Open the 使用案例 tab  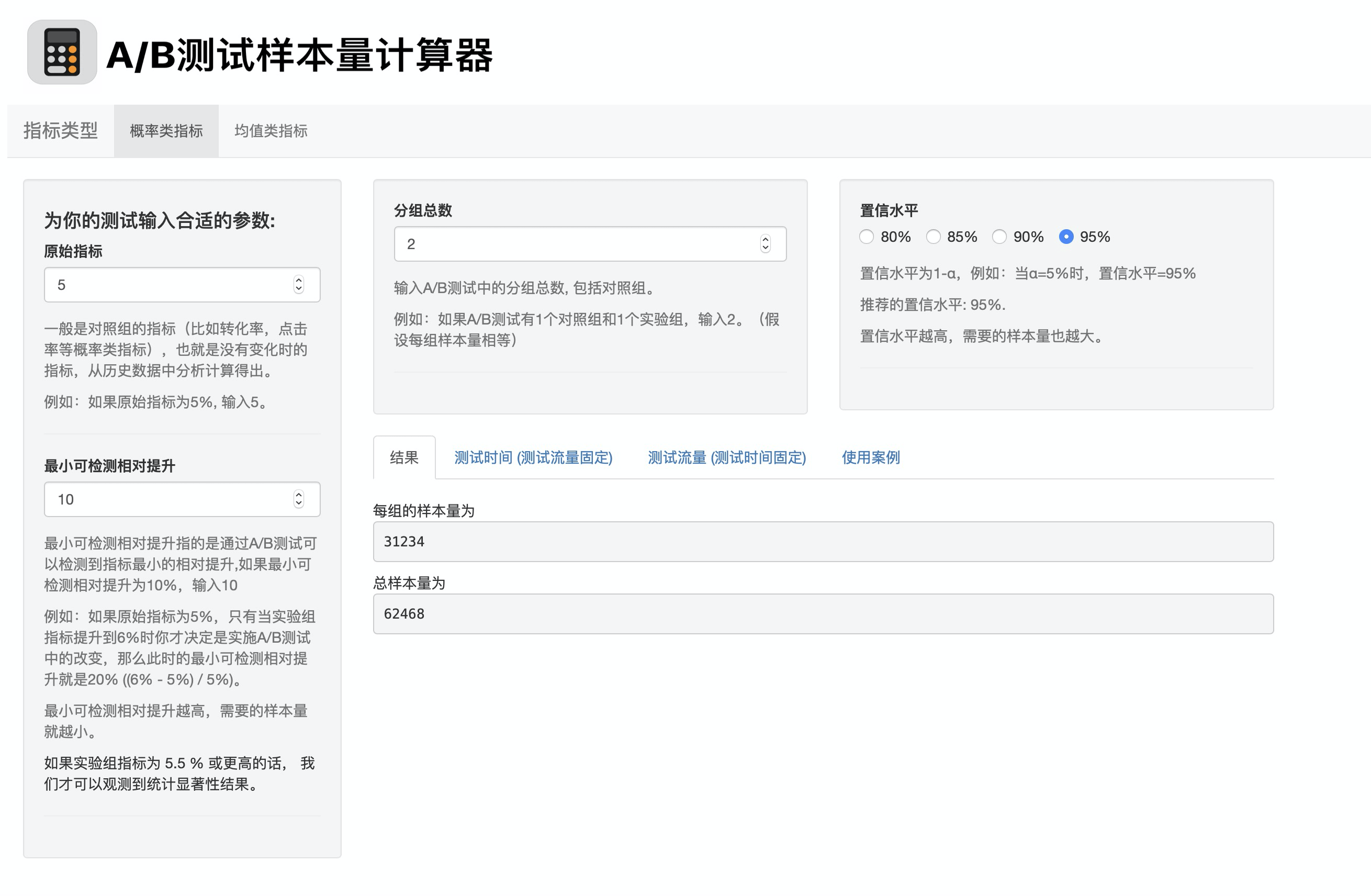pos(870,457)
